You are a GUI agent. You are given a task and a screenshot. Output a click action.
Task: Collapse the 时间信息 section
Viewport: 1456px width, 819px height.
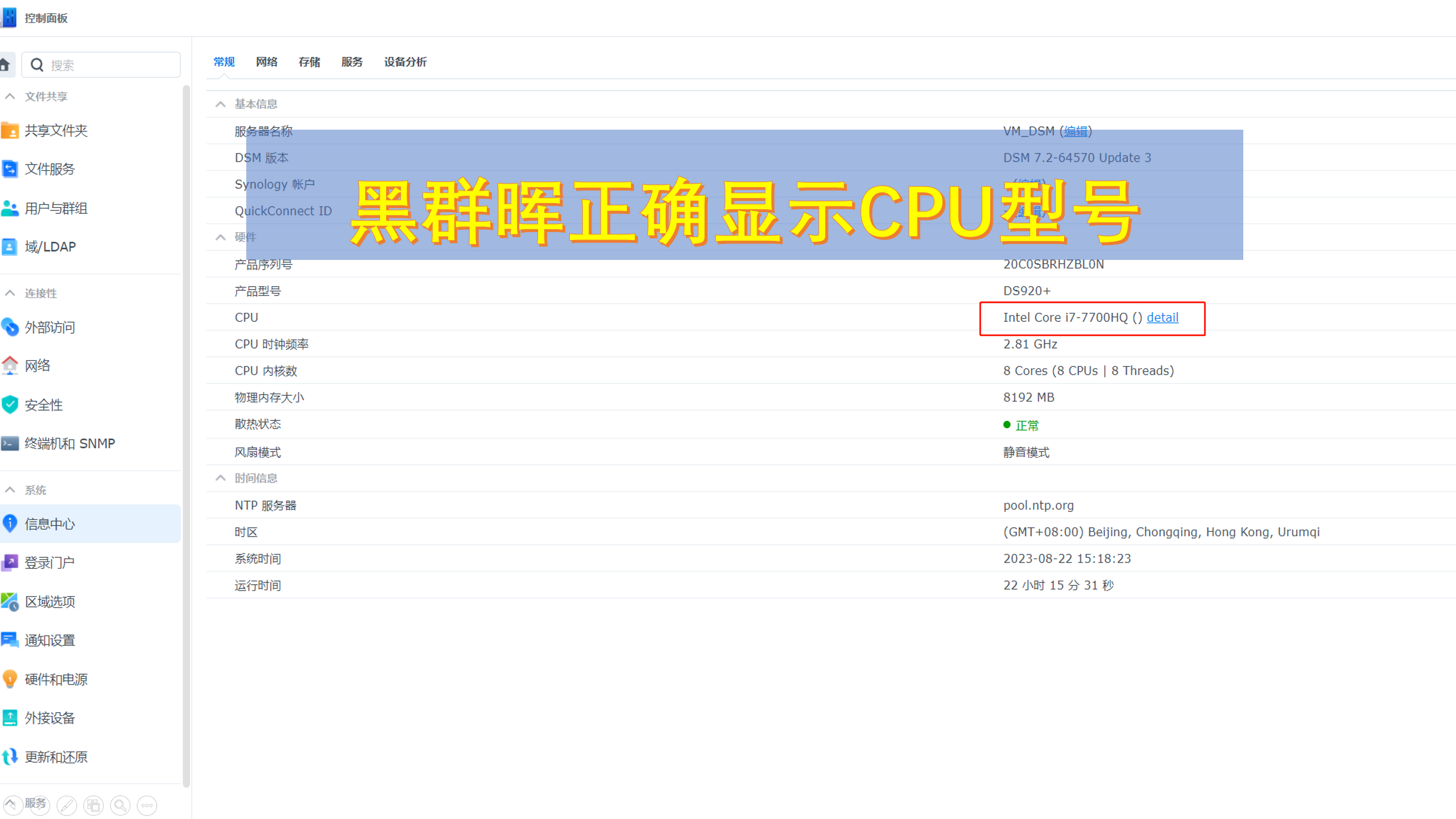(x=221, y=478)
